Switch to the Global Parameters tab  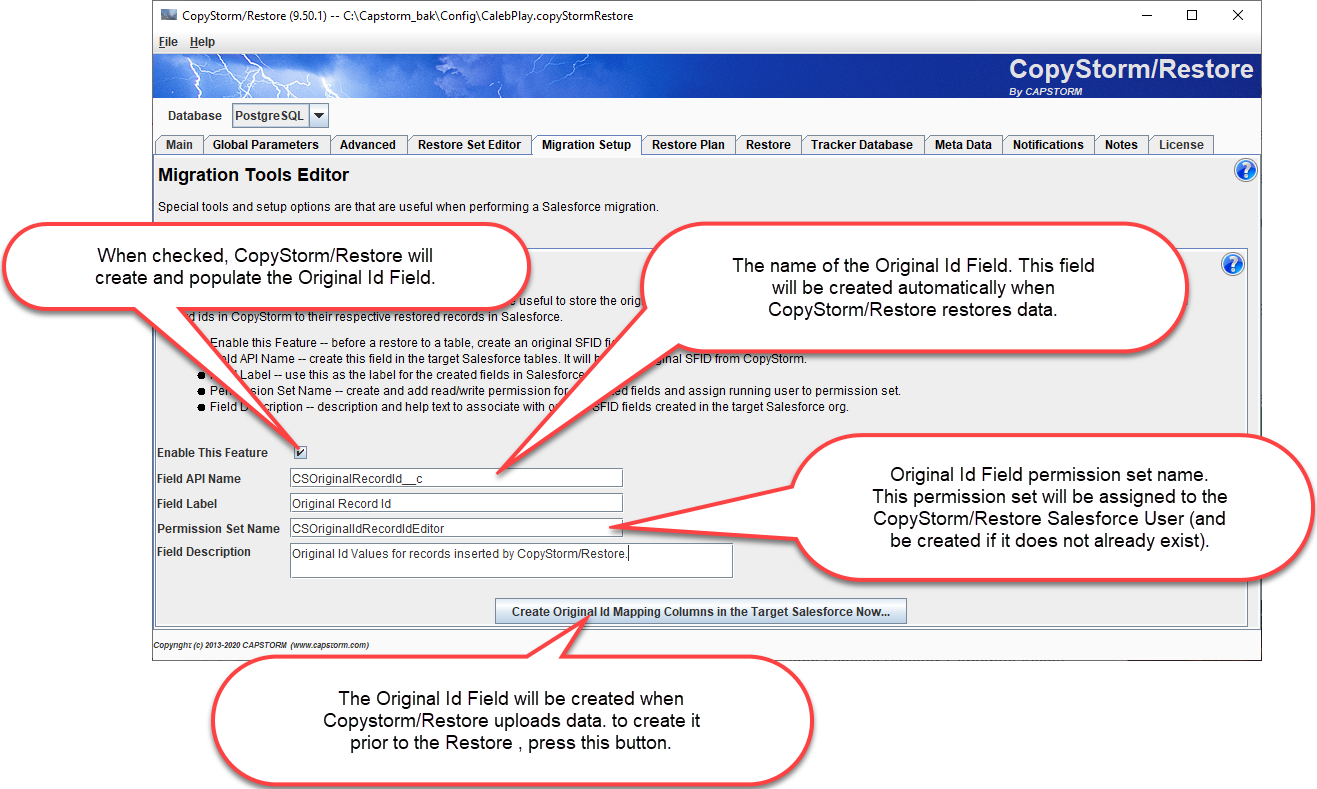click(265, 145)
